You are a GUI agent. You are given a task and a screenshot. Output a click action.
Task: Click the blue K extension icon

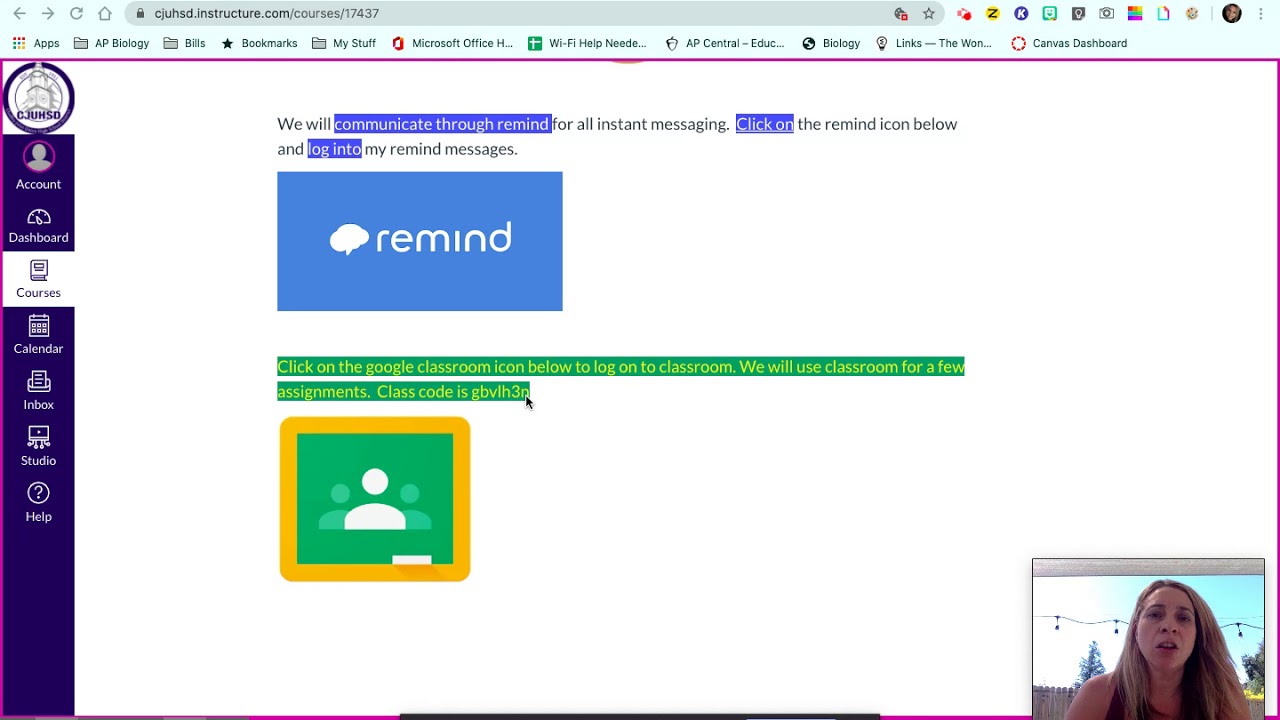(1021, 13)
